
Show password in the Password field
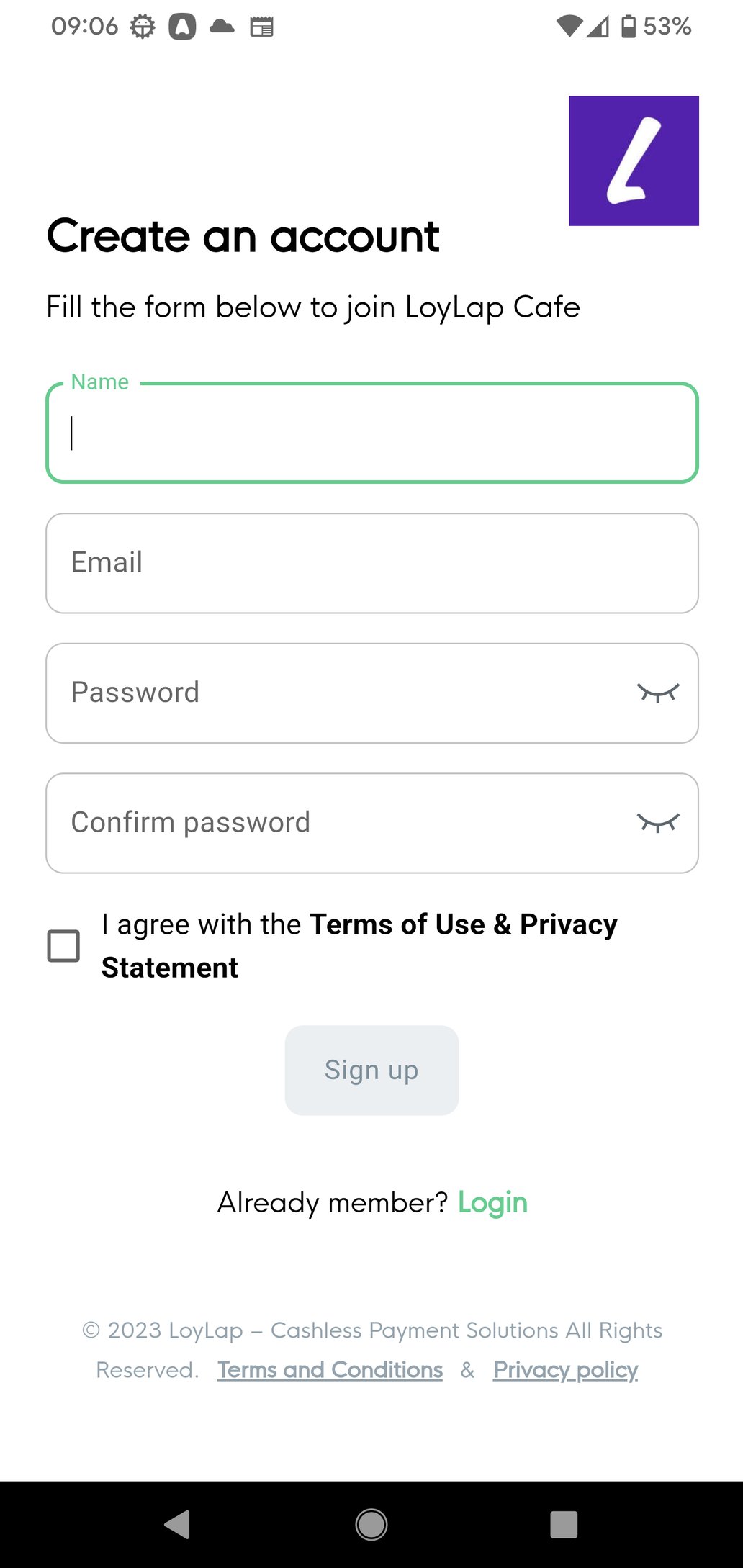658,693
